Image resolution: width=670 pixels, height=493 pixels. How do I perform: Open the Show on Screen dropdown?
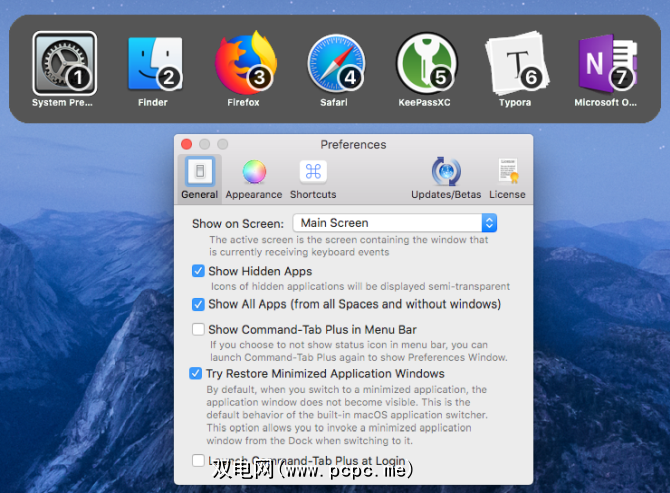pyautogui.click(x=394, y=223)
